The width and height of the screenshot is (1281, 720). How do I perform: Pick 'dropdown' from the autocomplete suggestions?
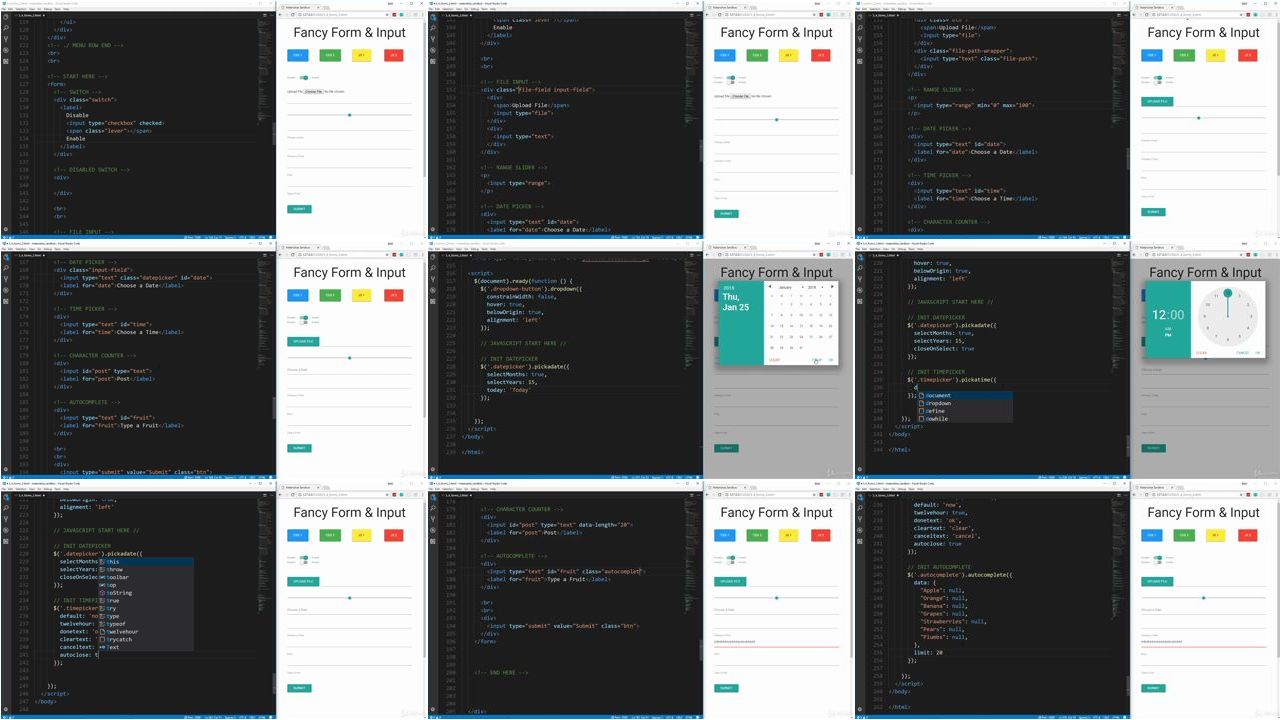pyautogui.click(x=964, y=403)
